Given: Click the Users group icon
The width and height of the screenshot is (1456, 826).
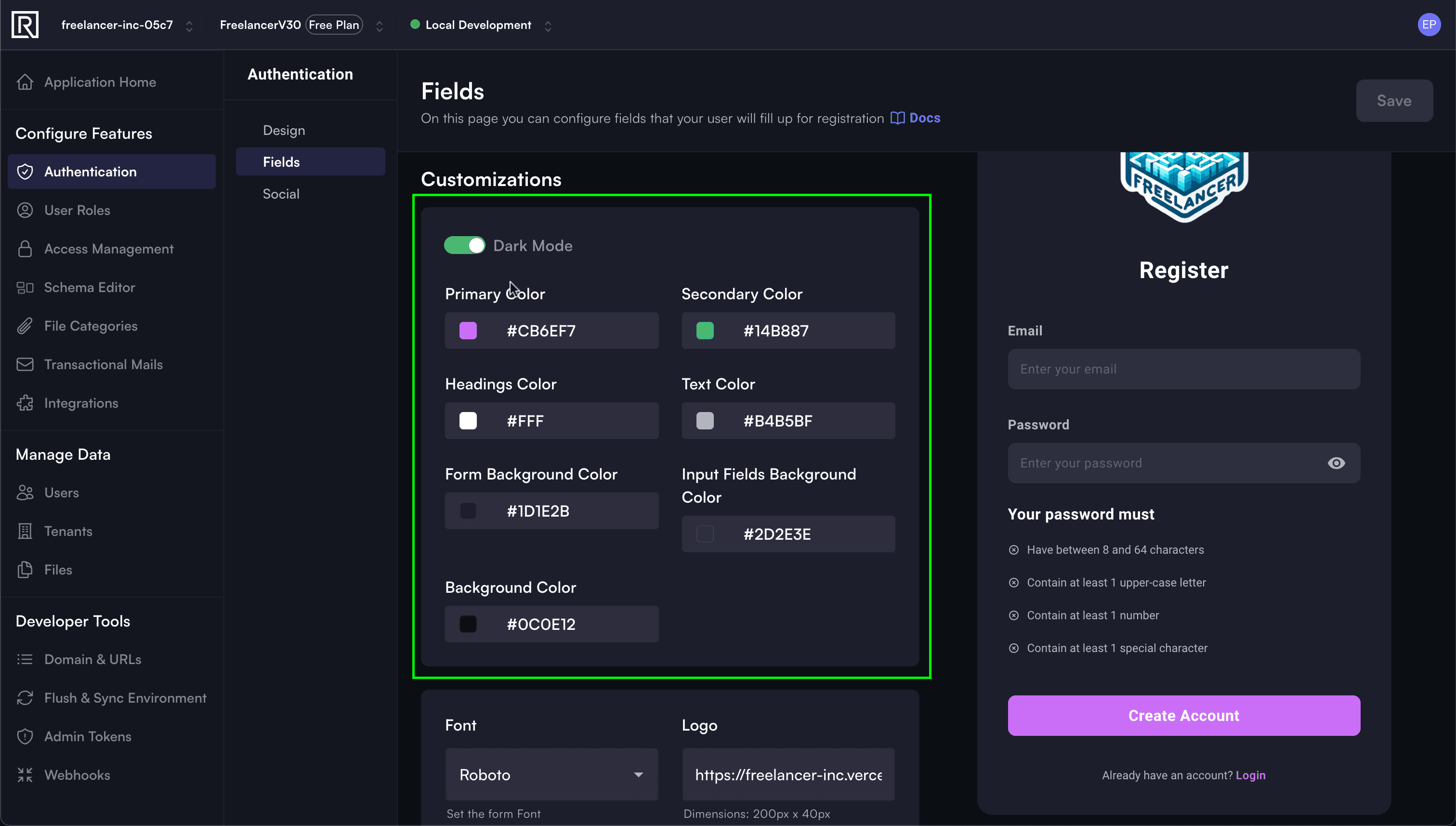Looking at the screenshot, I should pyautogui.click(x=25, y=493).
